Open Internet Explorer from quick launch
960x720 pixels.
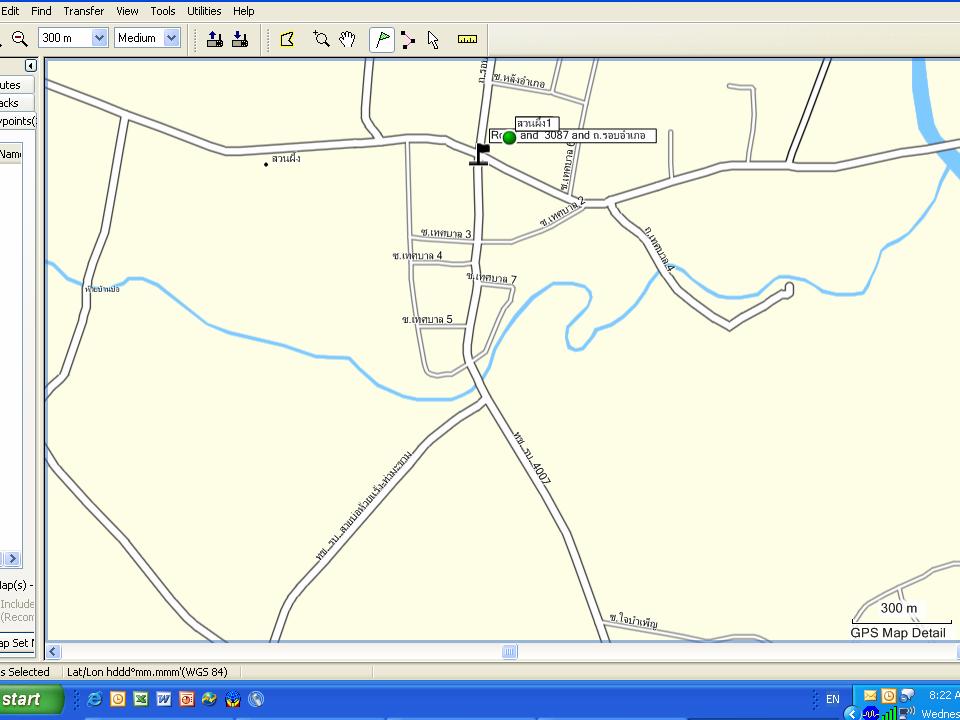(x=95, y=699)
